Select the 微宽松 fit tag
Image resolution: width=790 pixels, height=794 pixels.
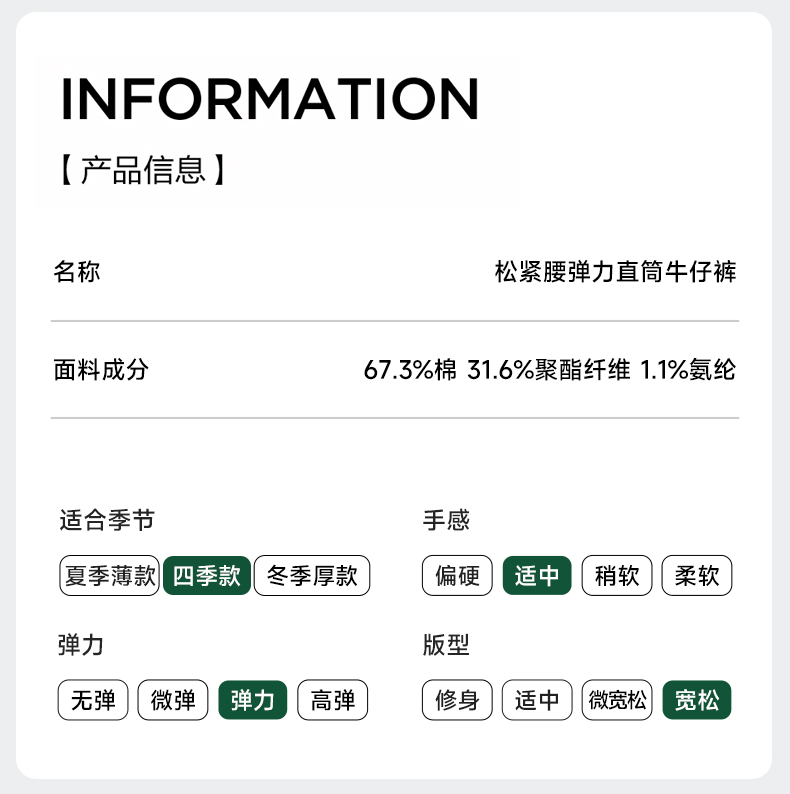(x=617, y=700)
